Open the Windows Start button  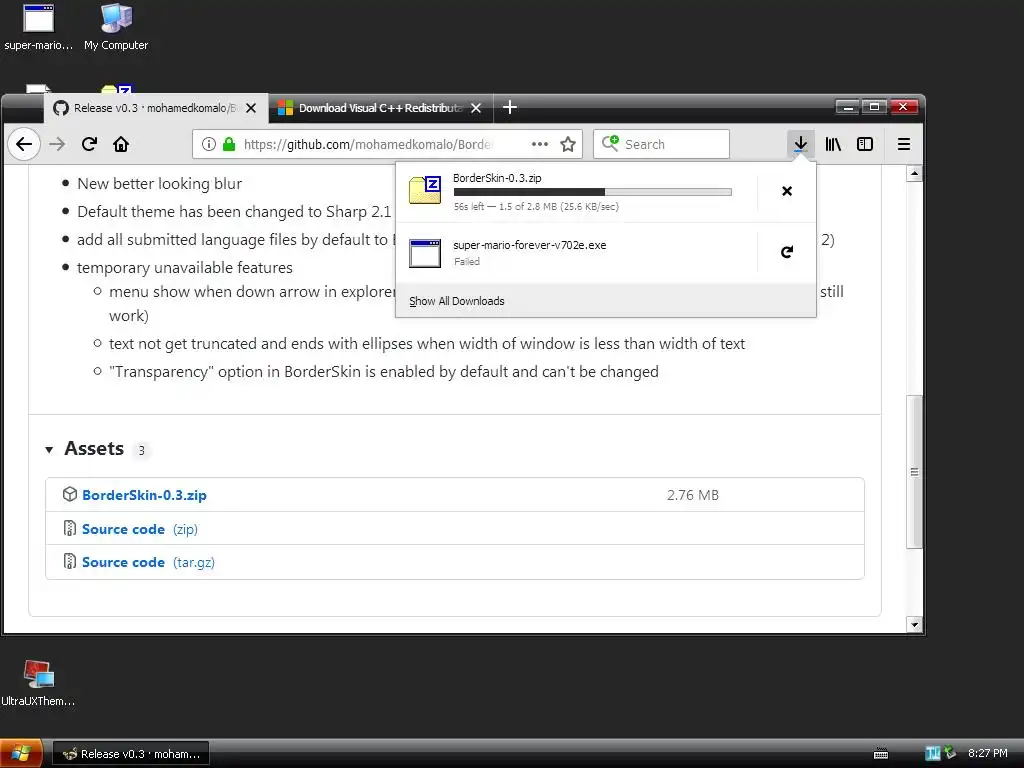[21, 754]
